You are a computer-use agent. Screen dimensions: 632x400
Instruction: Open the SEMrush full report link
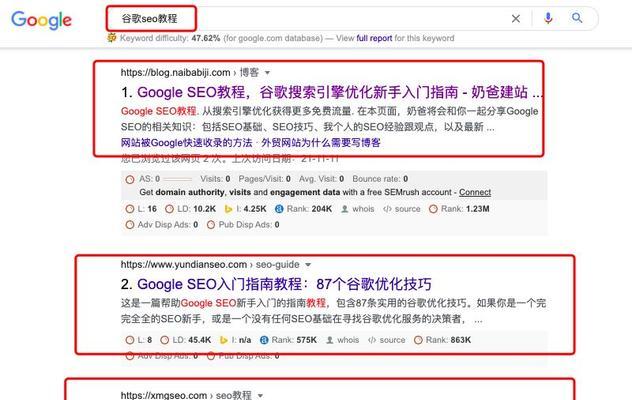pos(374,38)
